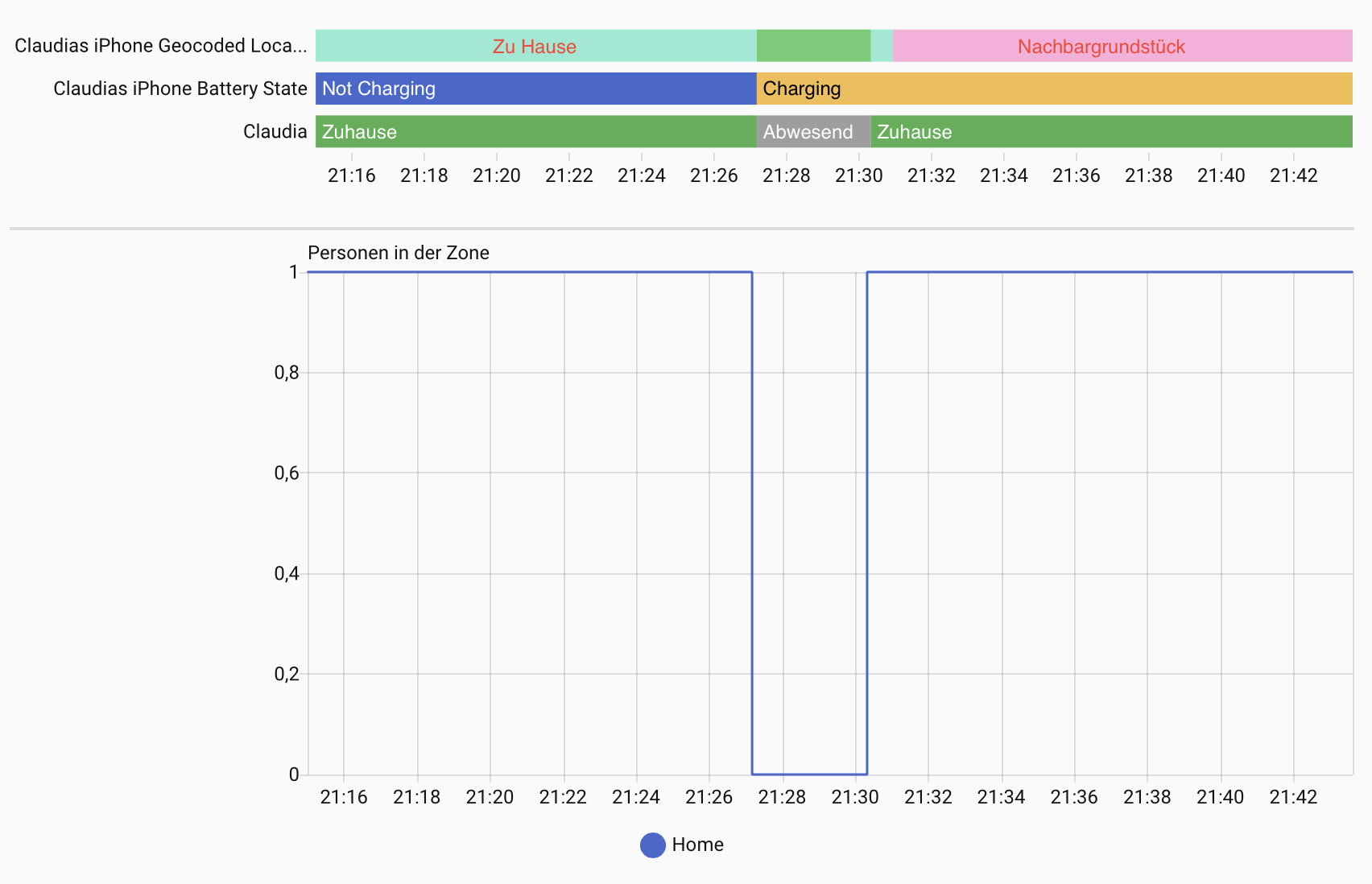Viewport: 1372px width, 884px height.
Task: Select the yellow Charging battery bar
Action: coord(1053,89)
